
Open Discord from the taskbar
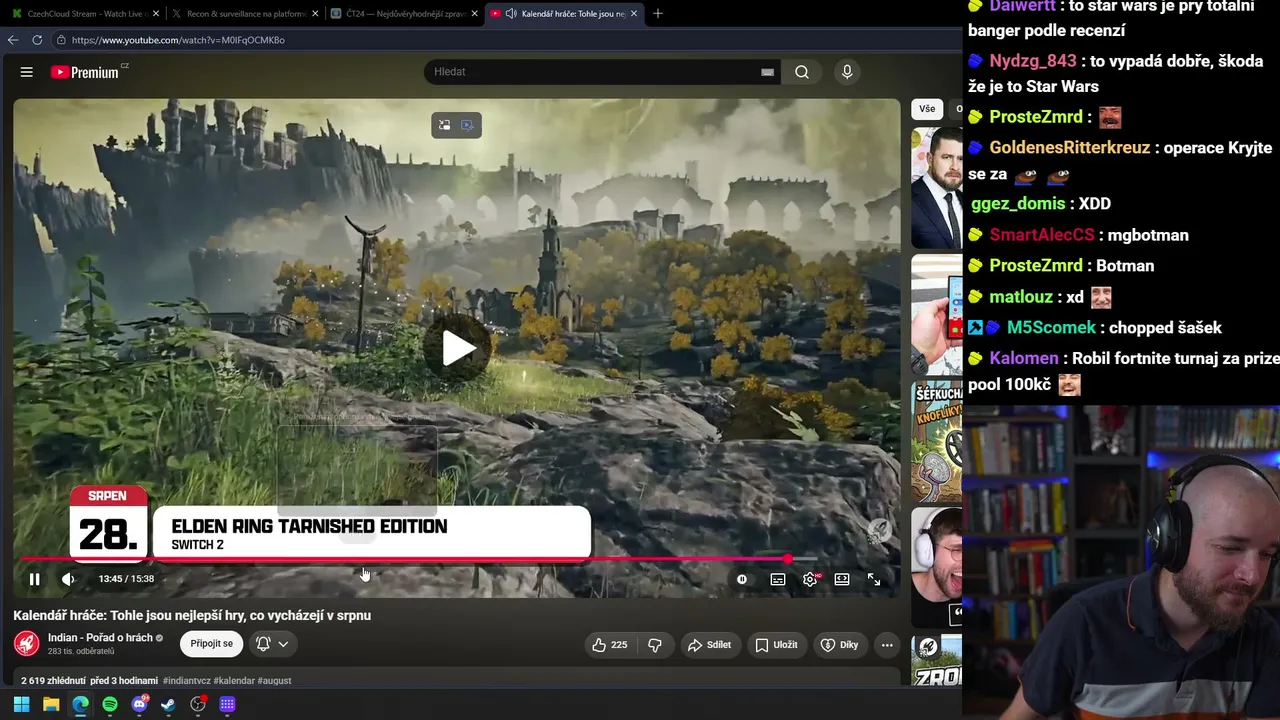140,705
